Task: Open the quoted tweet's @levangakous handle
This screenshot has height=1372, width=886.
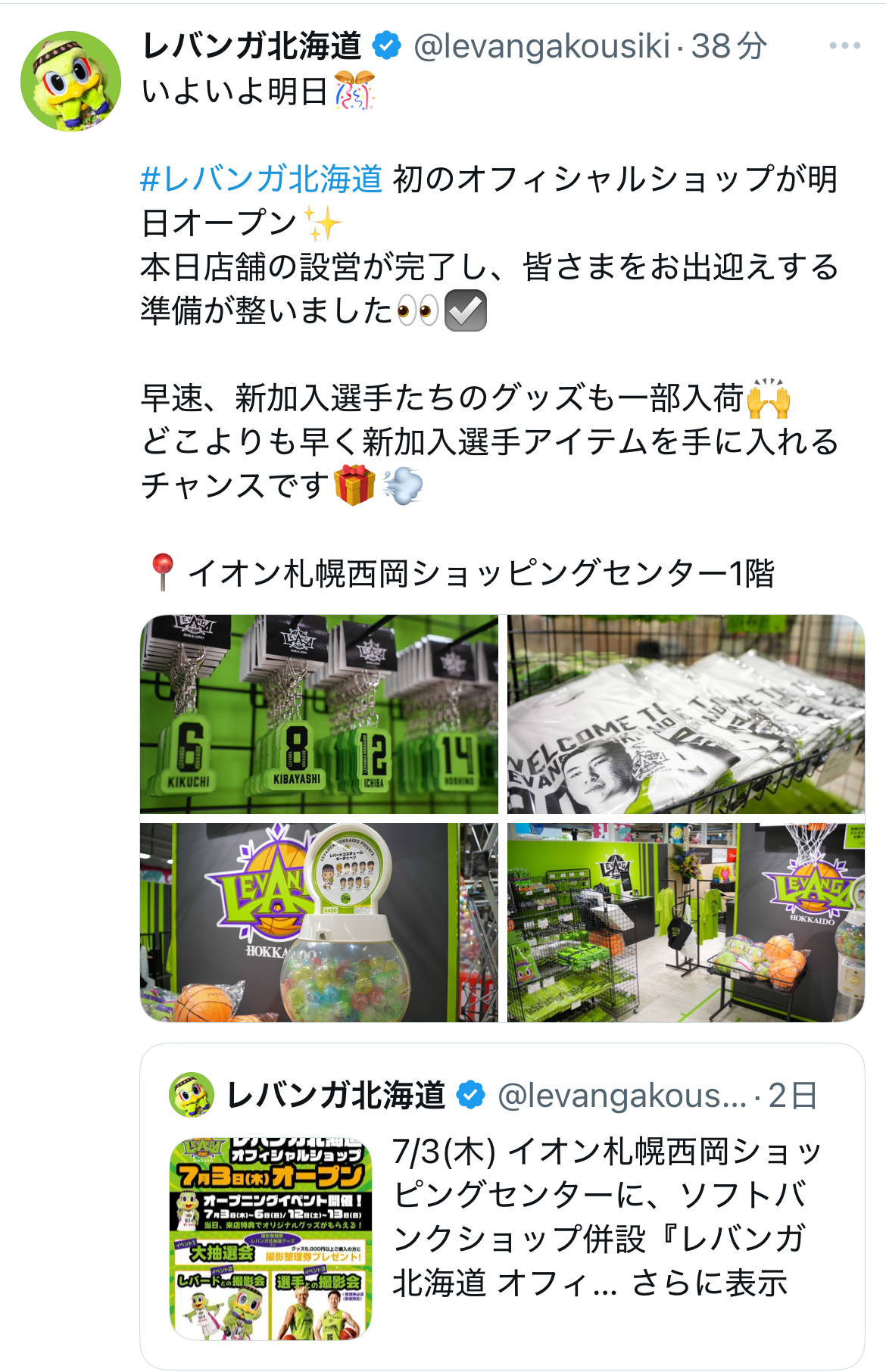Action: point(622,1096)
